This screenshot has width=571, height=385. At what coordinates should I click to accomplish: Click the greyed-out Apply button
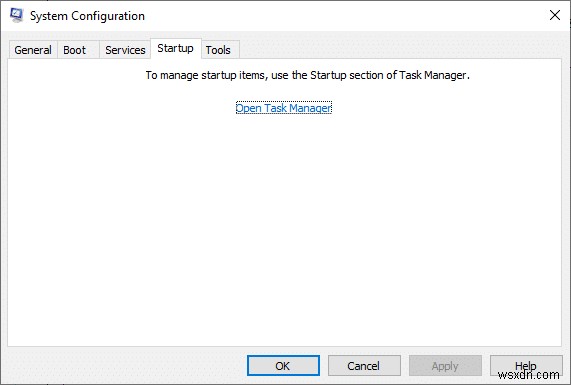445,366
